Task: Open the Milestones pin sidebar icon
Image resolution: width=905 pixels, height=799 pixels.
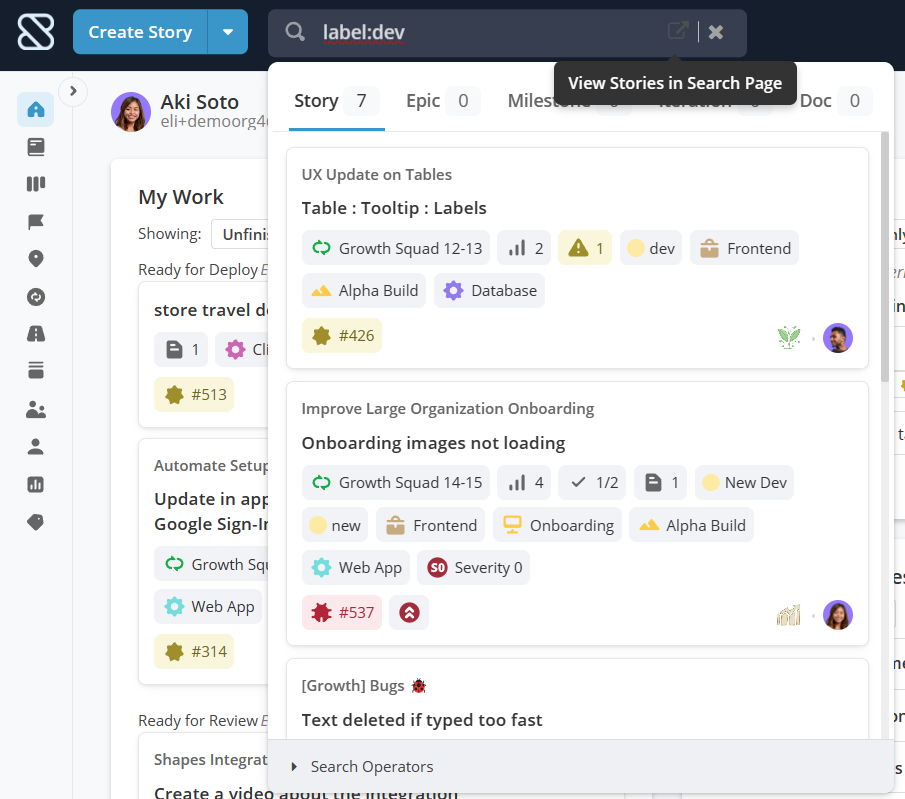Action: coord(36,259)
